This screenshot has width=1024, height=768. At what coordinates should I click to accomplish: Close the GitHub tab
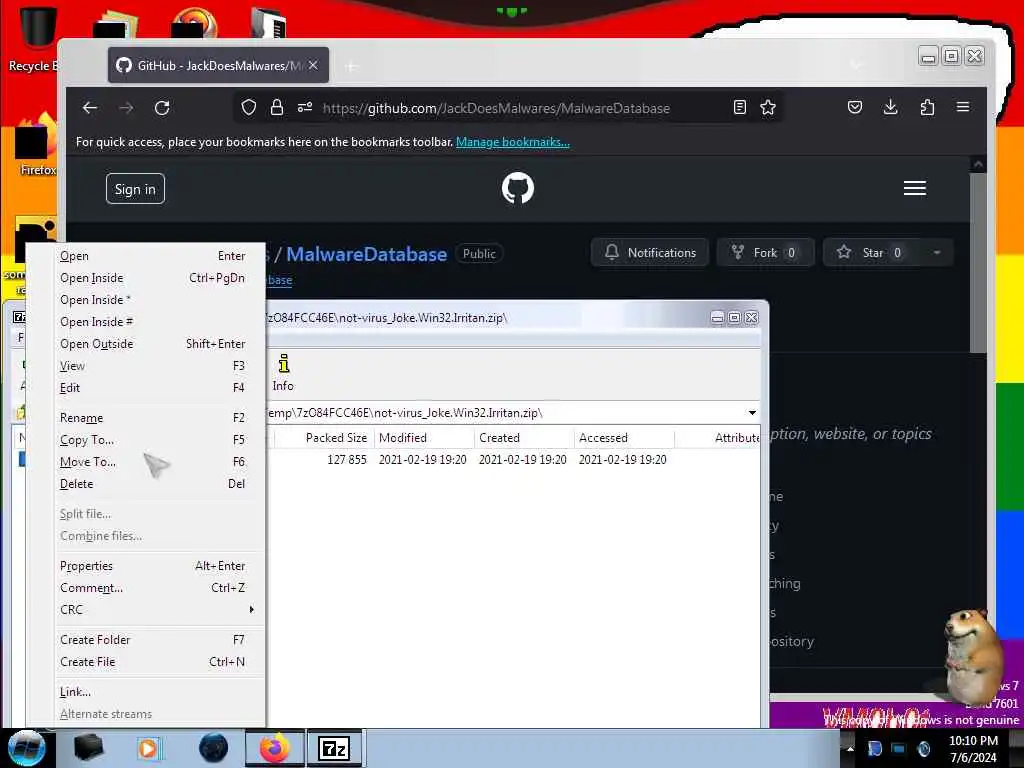click(313, 65)
